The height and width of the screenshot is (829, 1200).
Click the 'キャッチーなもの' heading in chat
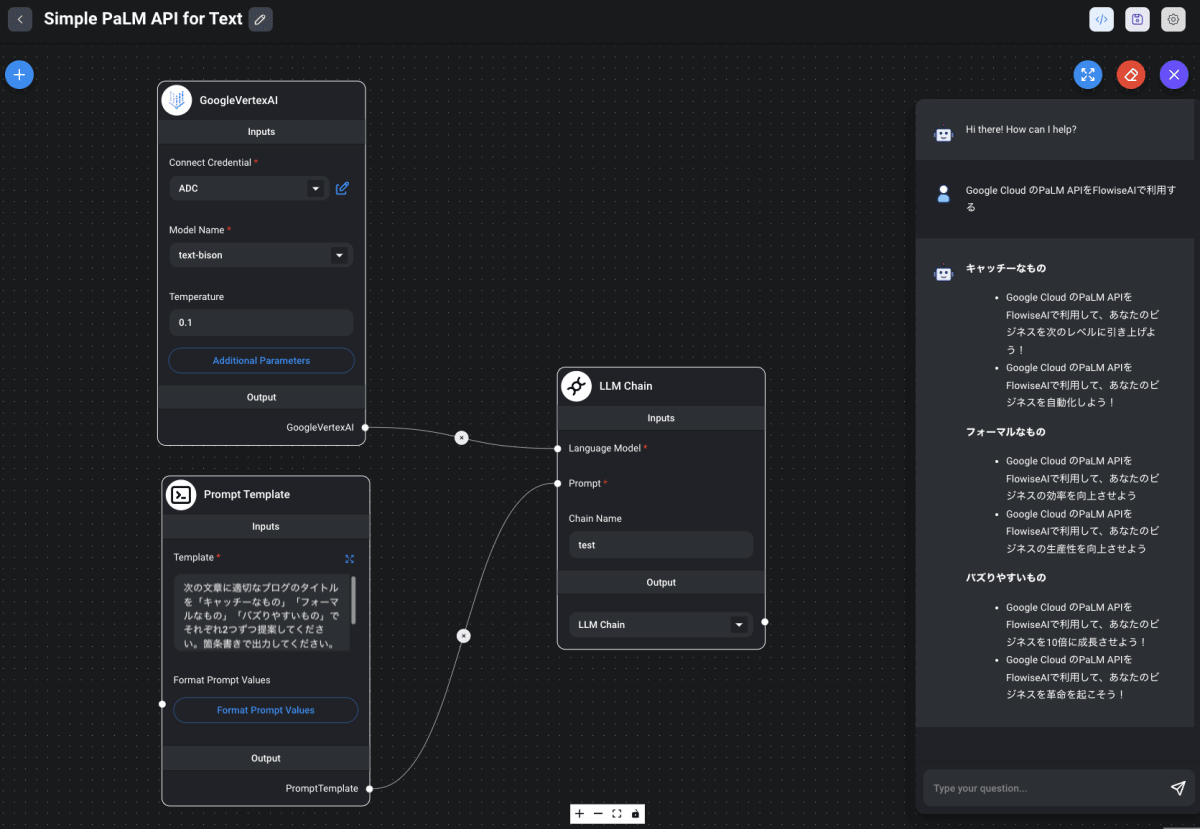coord(1006,269)
